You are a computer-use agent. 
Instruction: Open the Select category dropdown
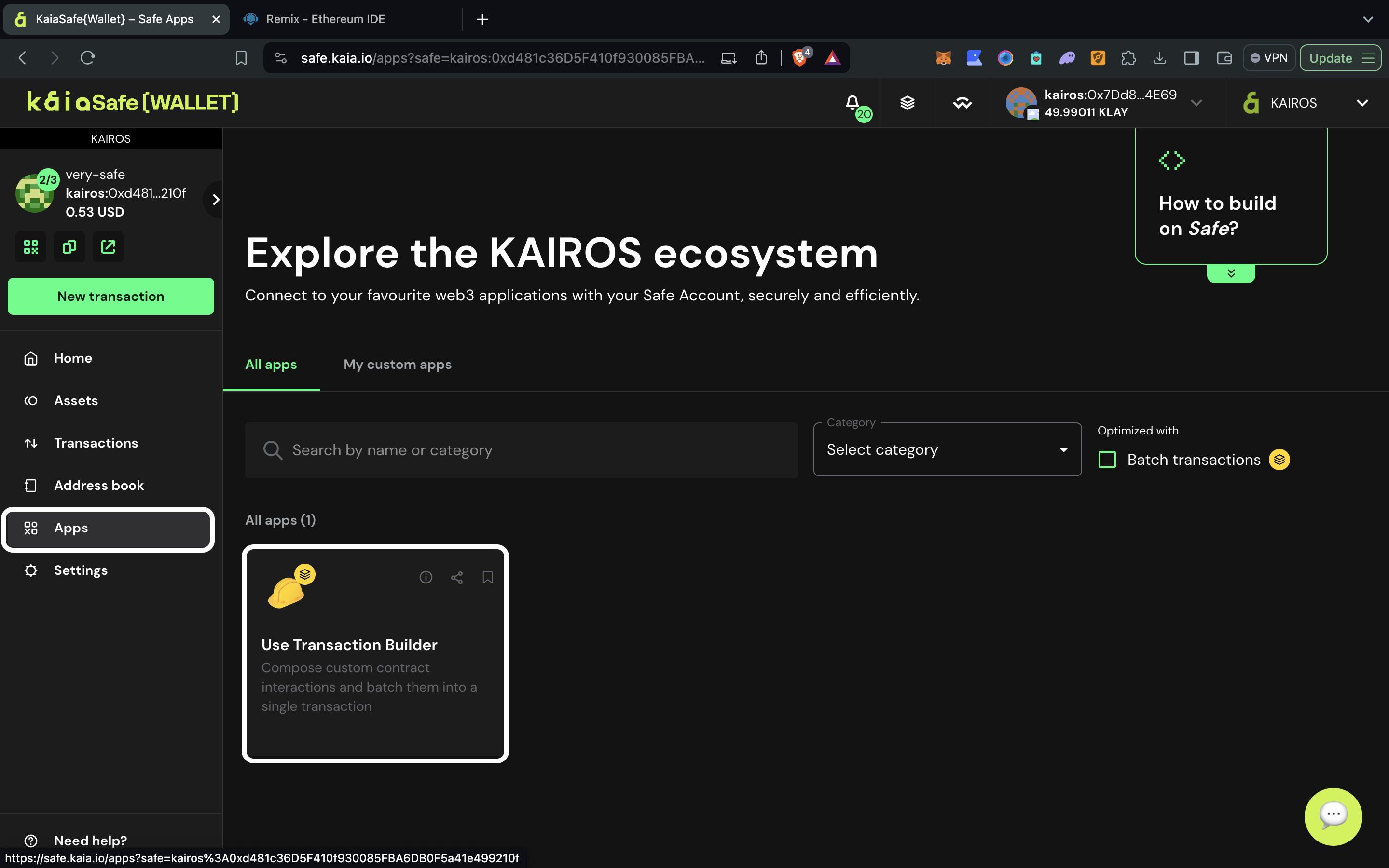tap(947, 449)
